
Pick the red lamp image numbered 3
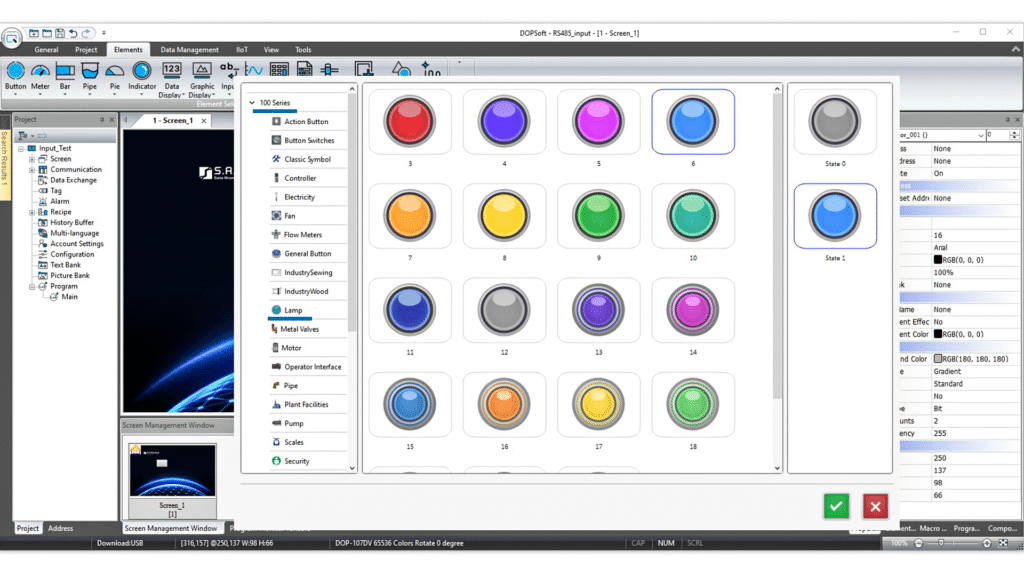(407, 121)
